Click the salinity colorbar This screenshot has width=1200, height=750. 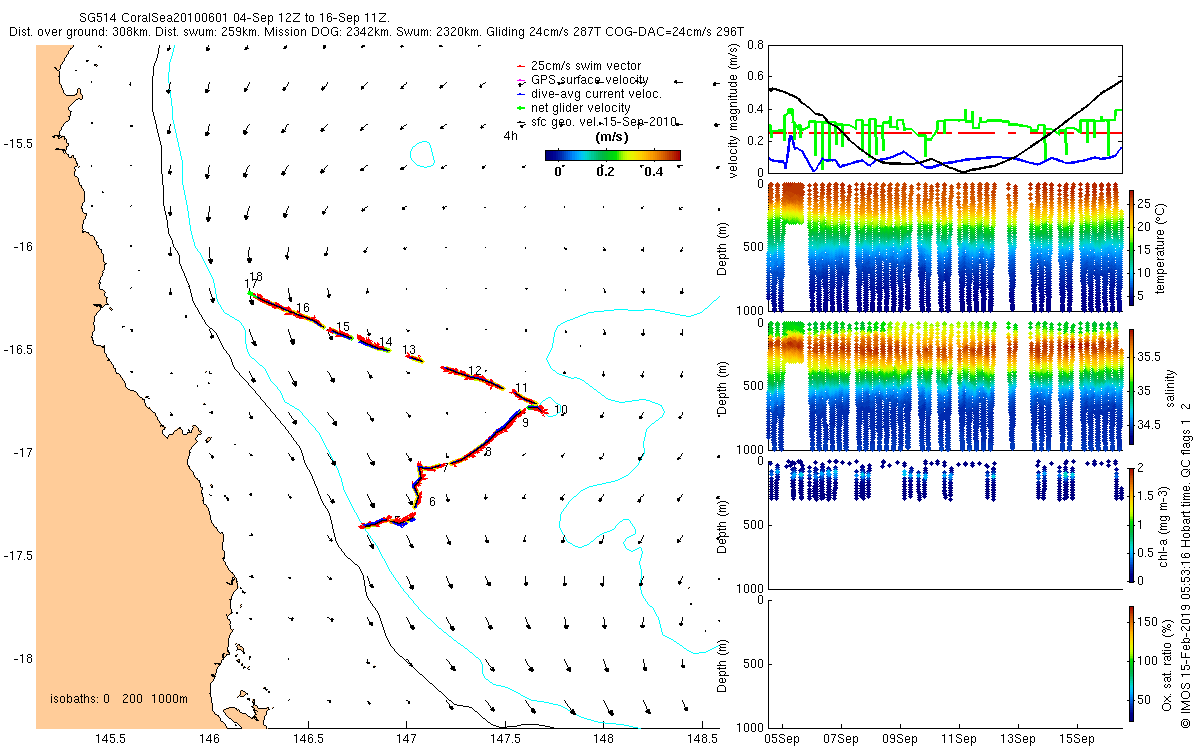1131,389
